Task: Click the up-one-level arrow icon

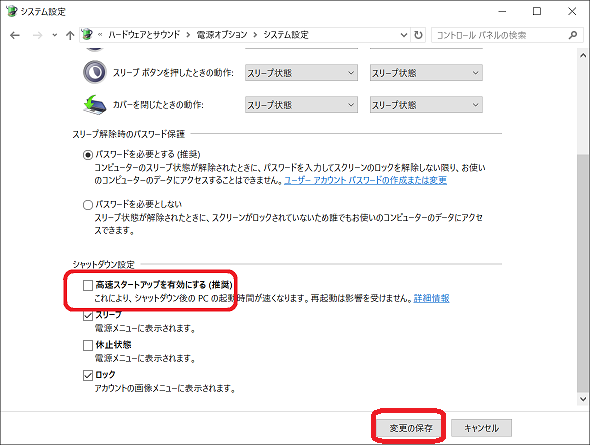Action: (x=70, y=35)
